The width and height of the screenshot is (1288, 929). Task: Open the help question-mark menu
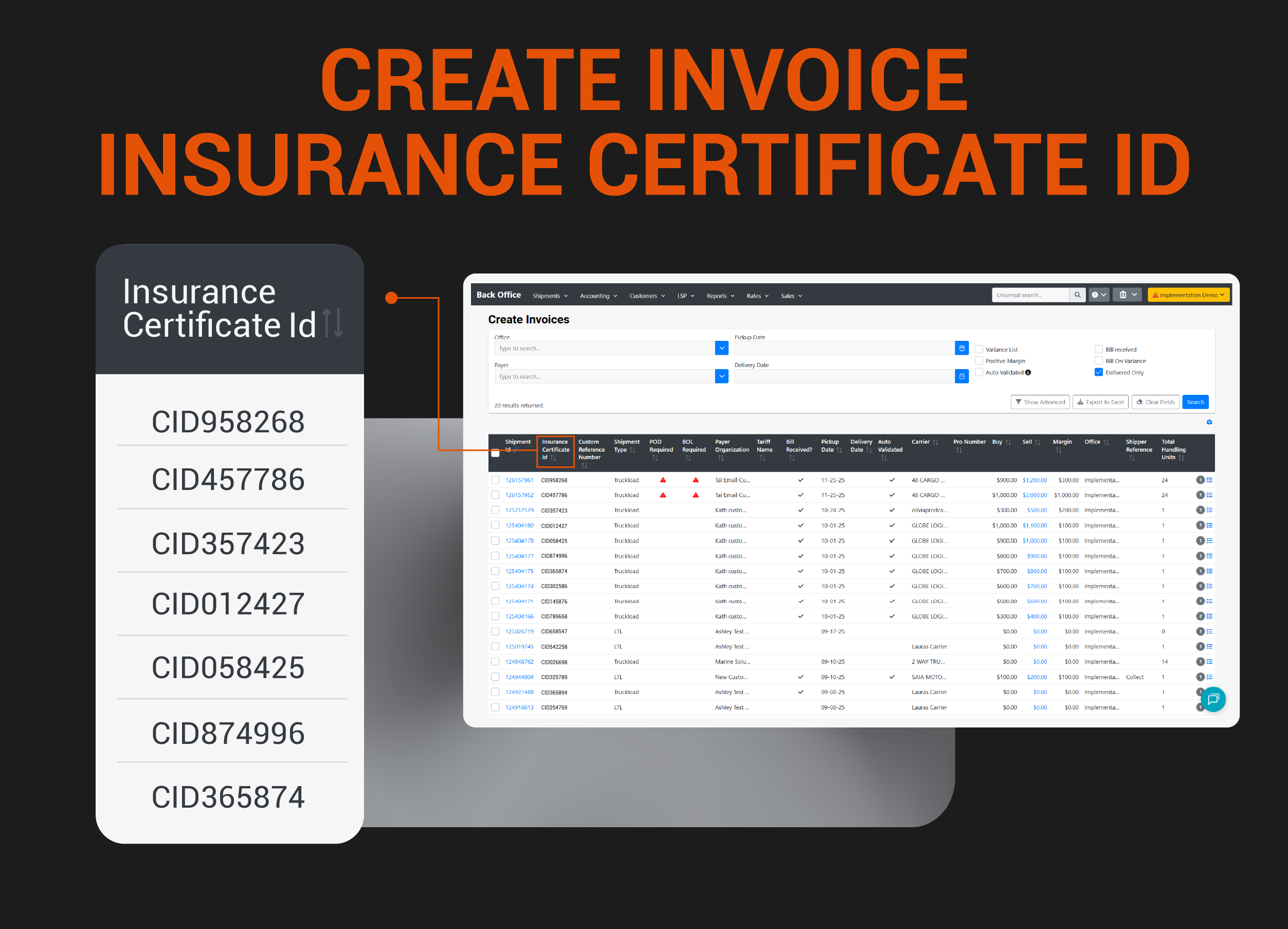point(1098,295)
